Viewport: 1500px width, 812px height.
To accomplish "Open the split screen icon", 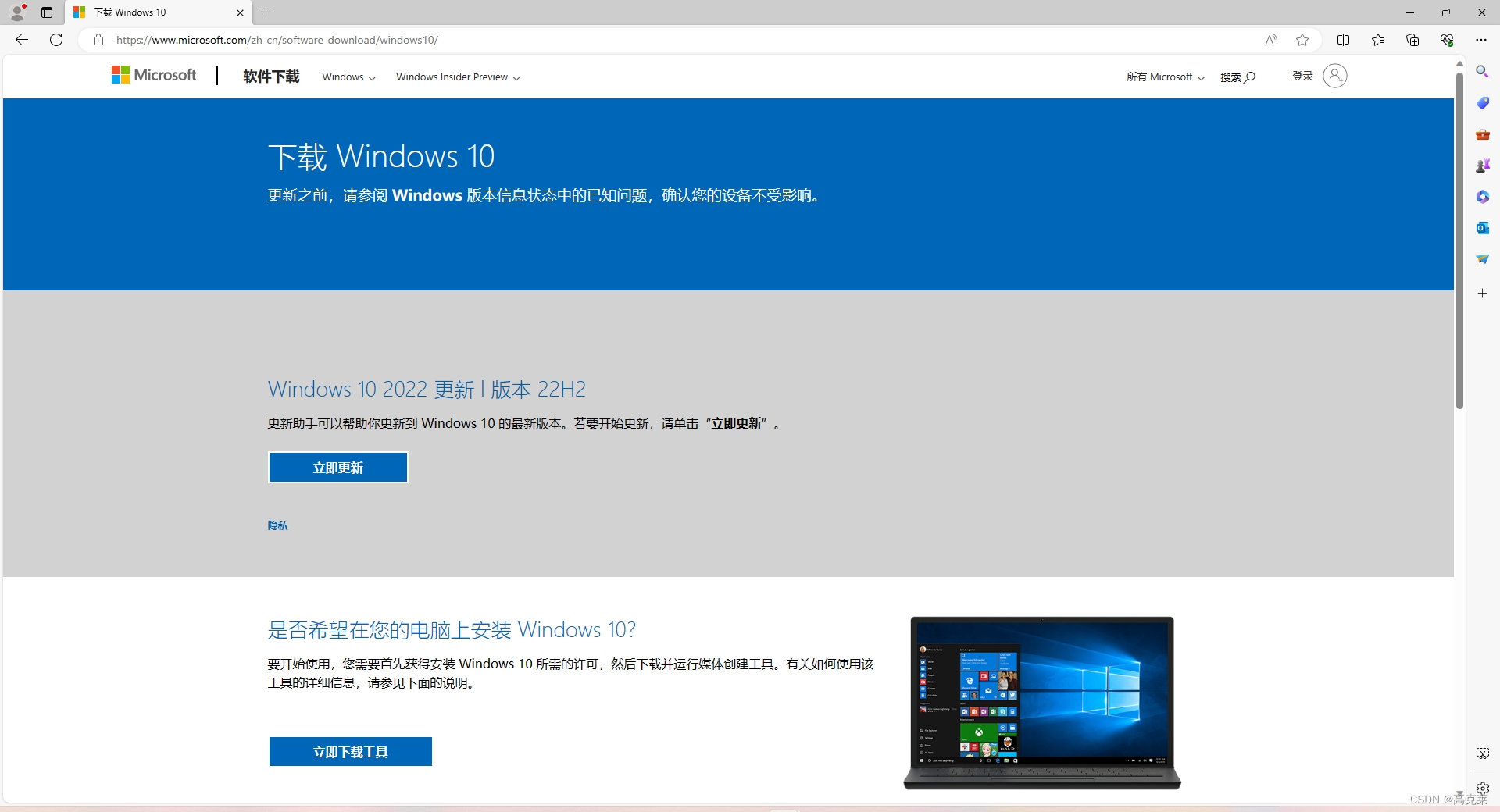I will pos(1344,40).
